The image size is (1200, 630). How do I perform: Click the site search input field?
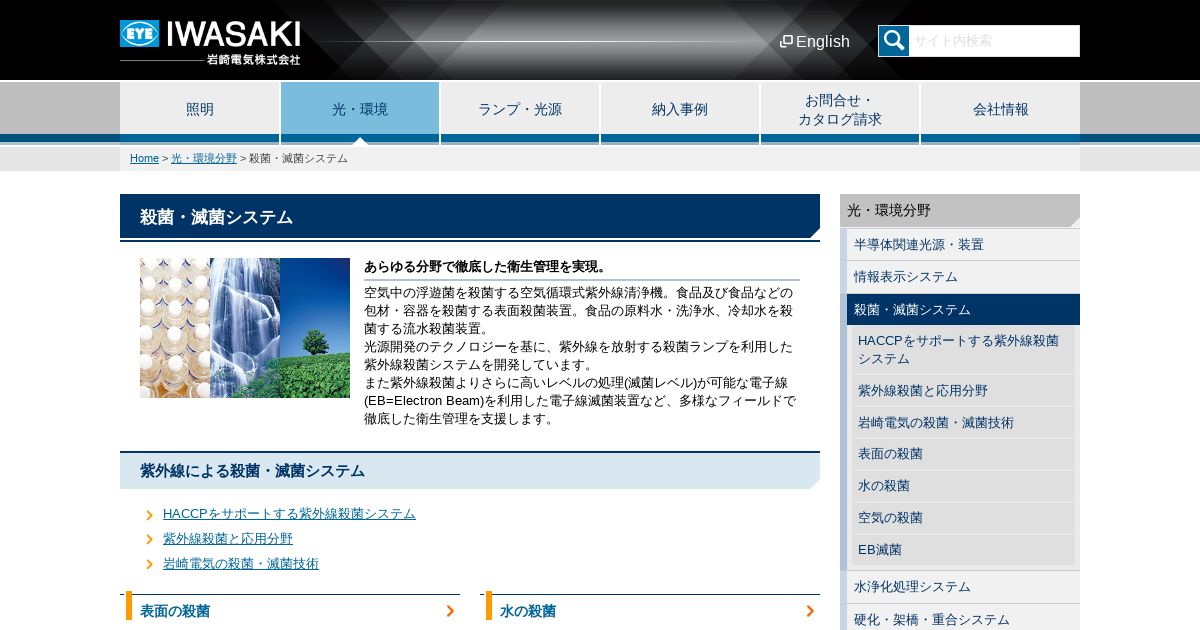994,41
